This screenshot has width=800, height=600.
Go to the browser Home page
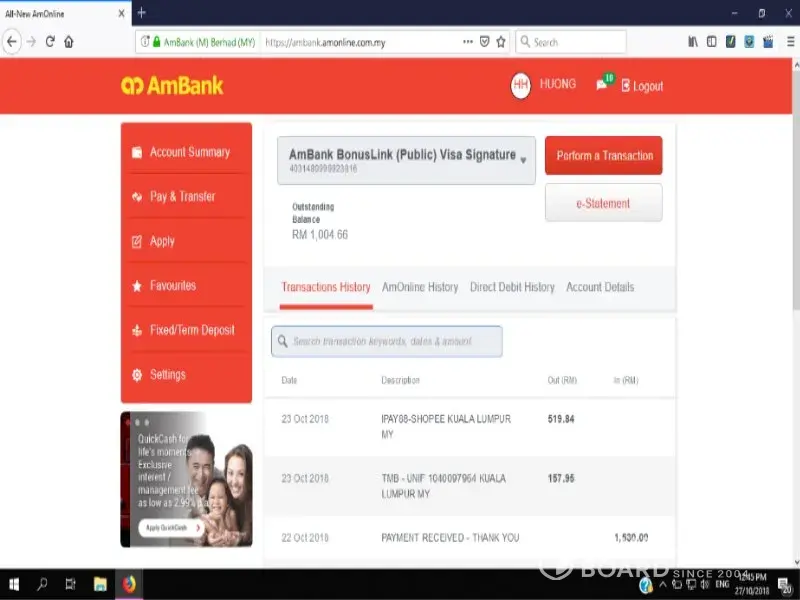point(69,42)
